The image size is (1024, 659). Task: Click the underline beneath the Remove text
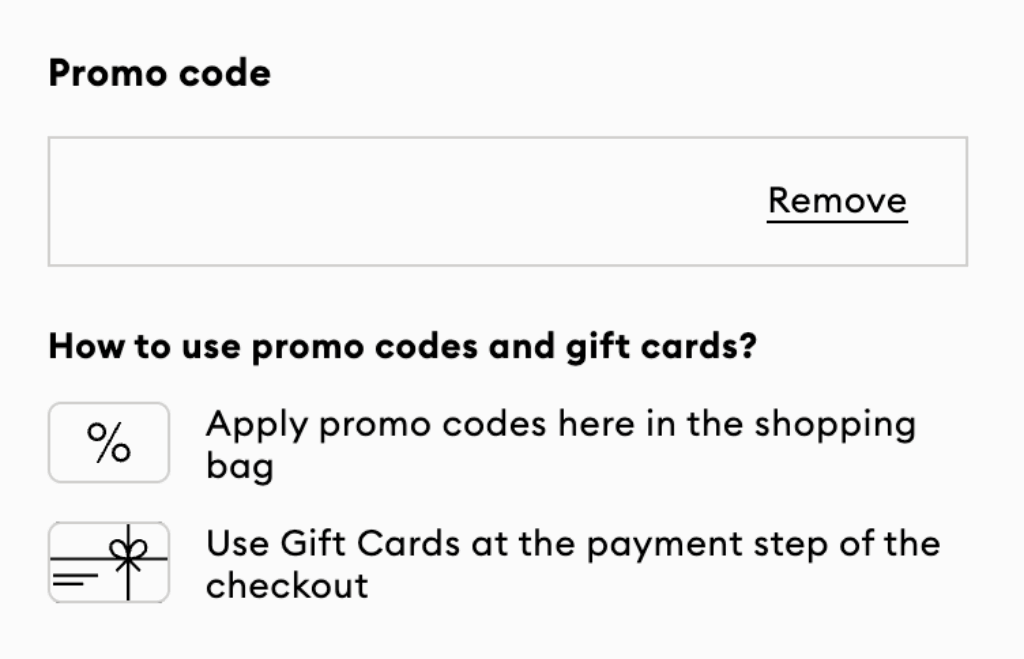(837, 222)
